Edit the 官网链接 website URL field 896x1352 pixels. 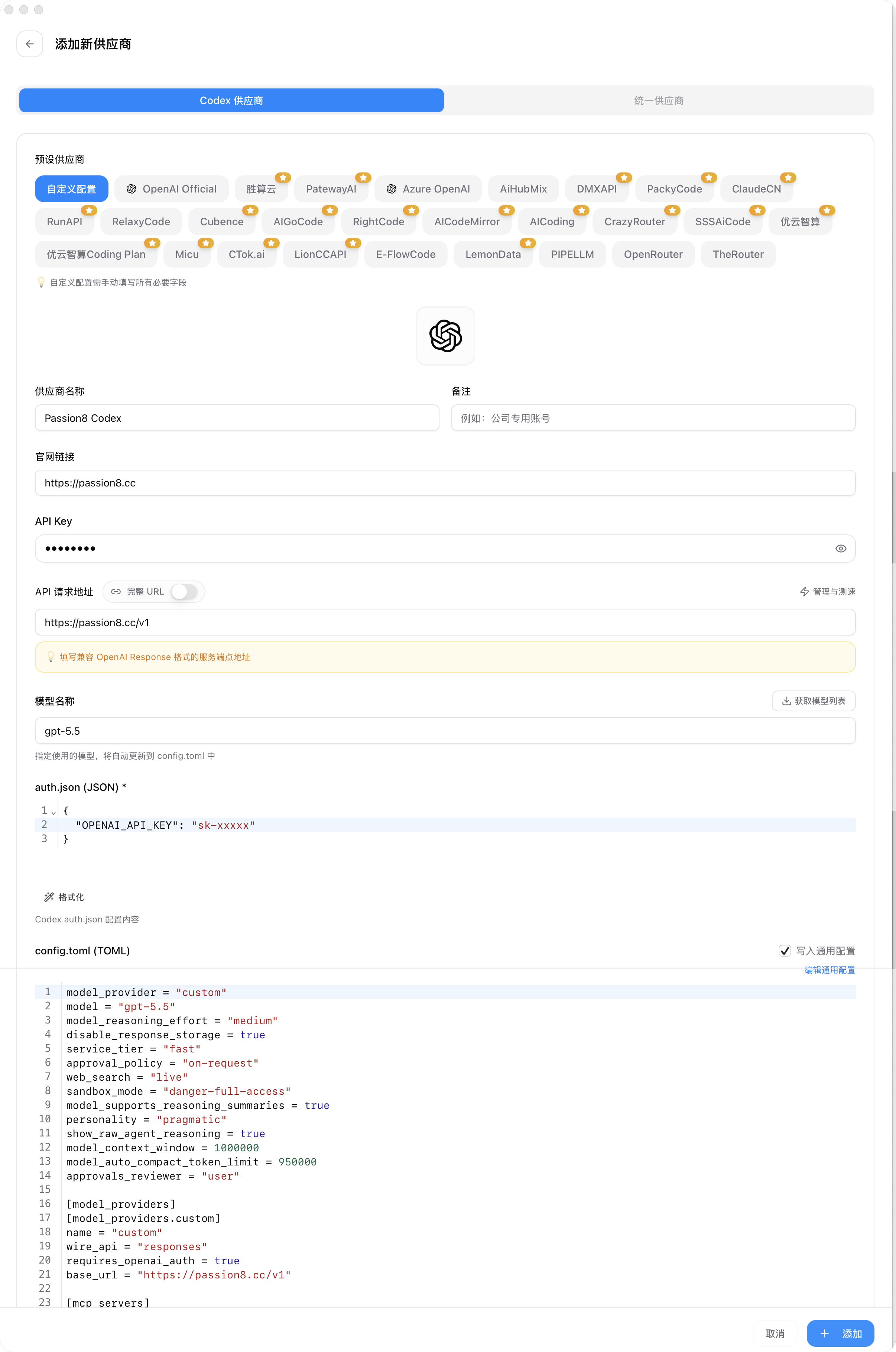pos(445,482)
